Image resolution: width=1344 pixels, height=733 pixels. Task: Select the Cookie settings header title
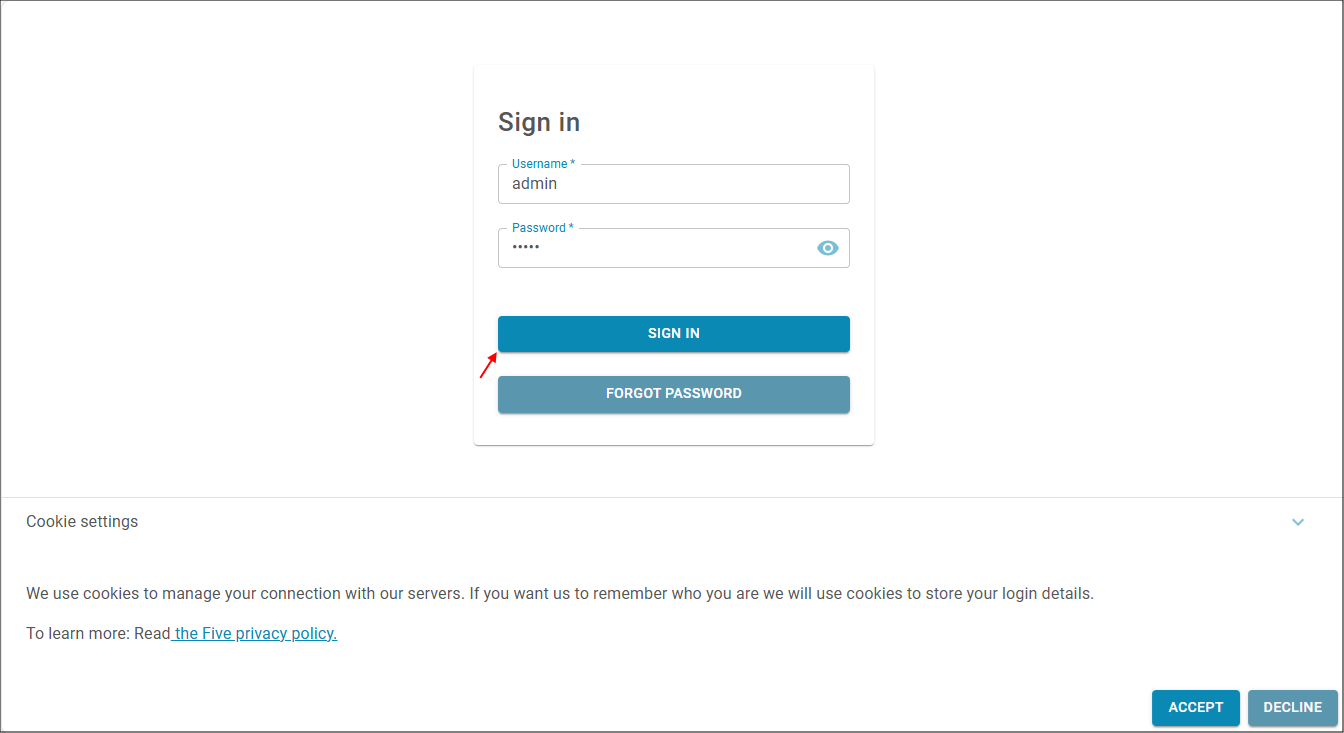82,522
